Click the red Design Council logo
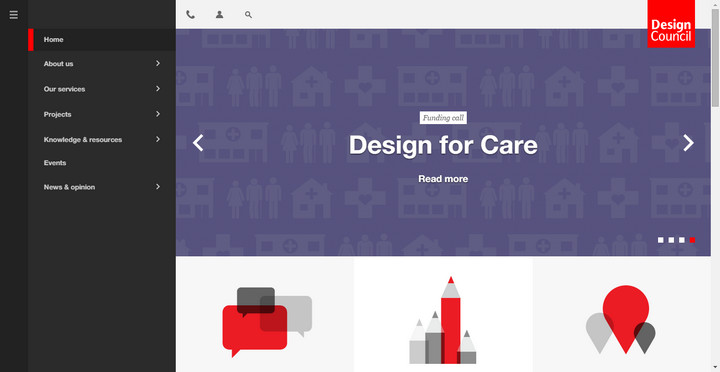The height and width of the screenshot is (372, 720). [671, 24]
